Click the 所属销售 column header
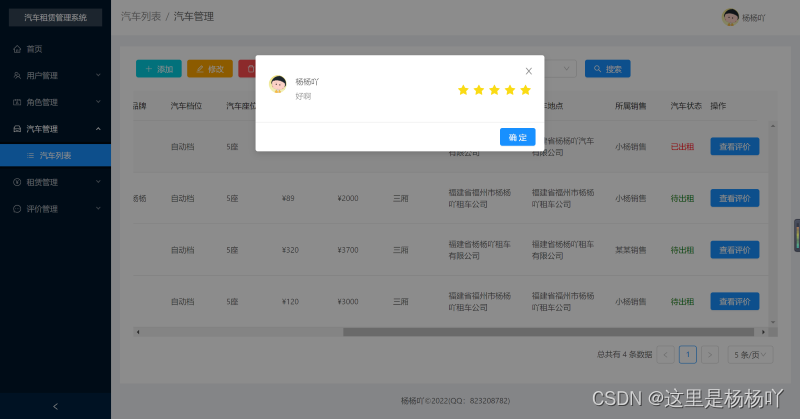This screenshot has width=800, height=419. click(631, 106)
